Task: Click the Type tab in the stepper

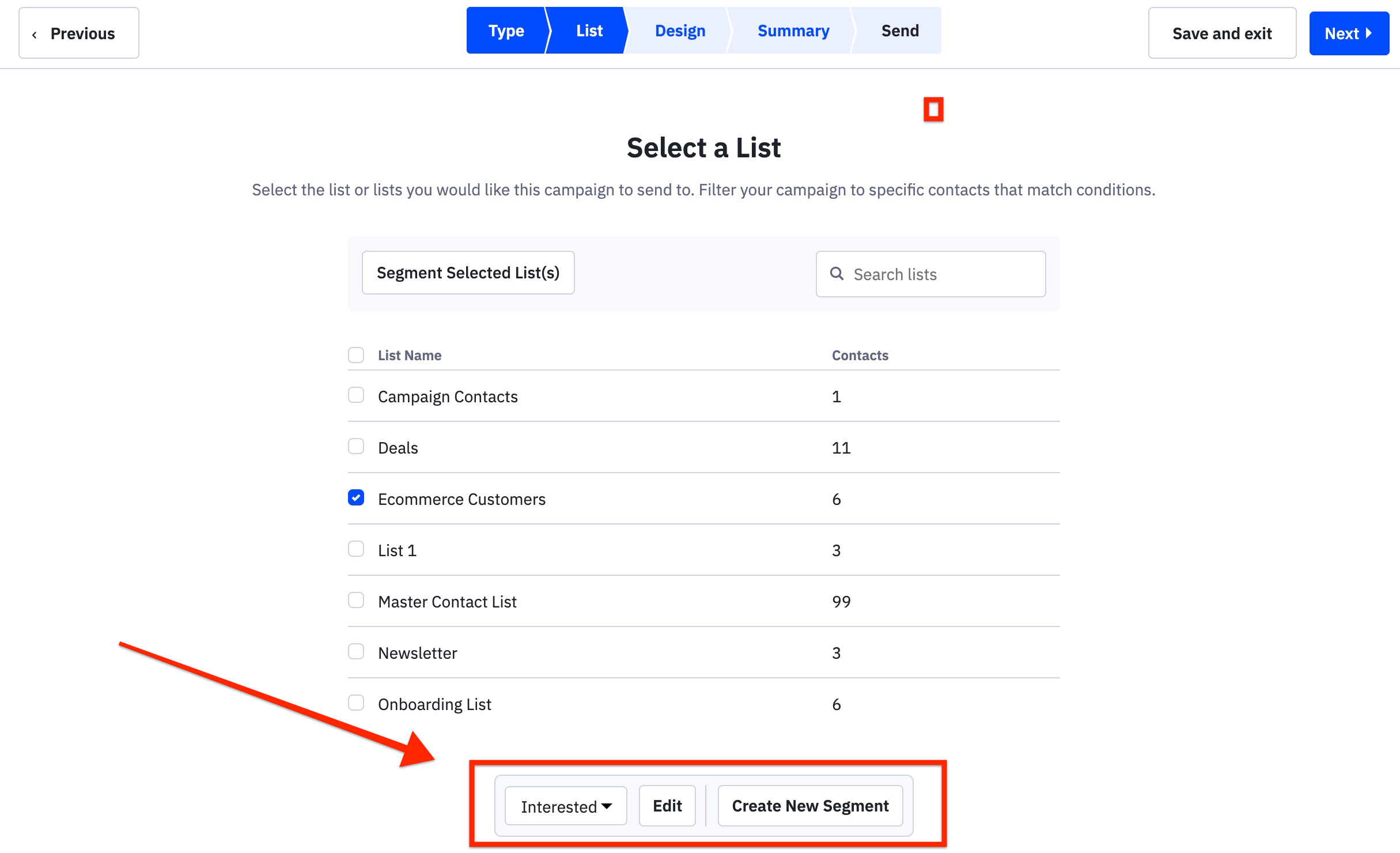Action: pos(504,30)
